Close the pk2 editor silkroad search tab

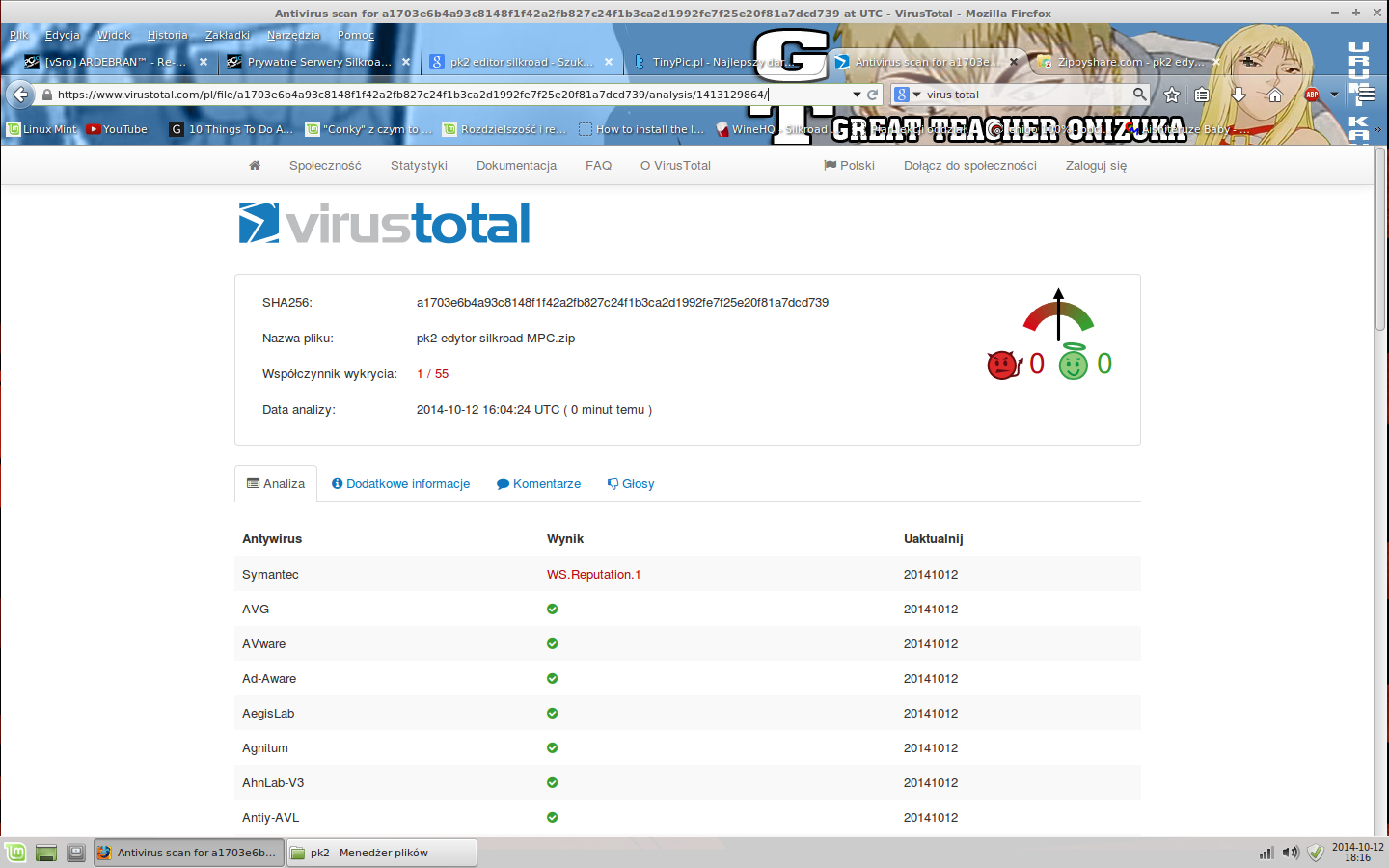609,62
